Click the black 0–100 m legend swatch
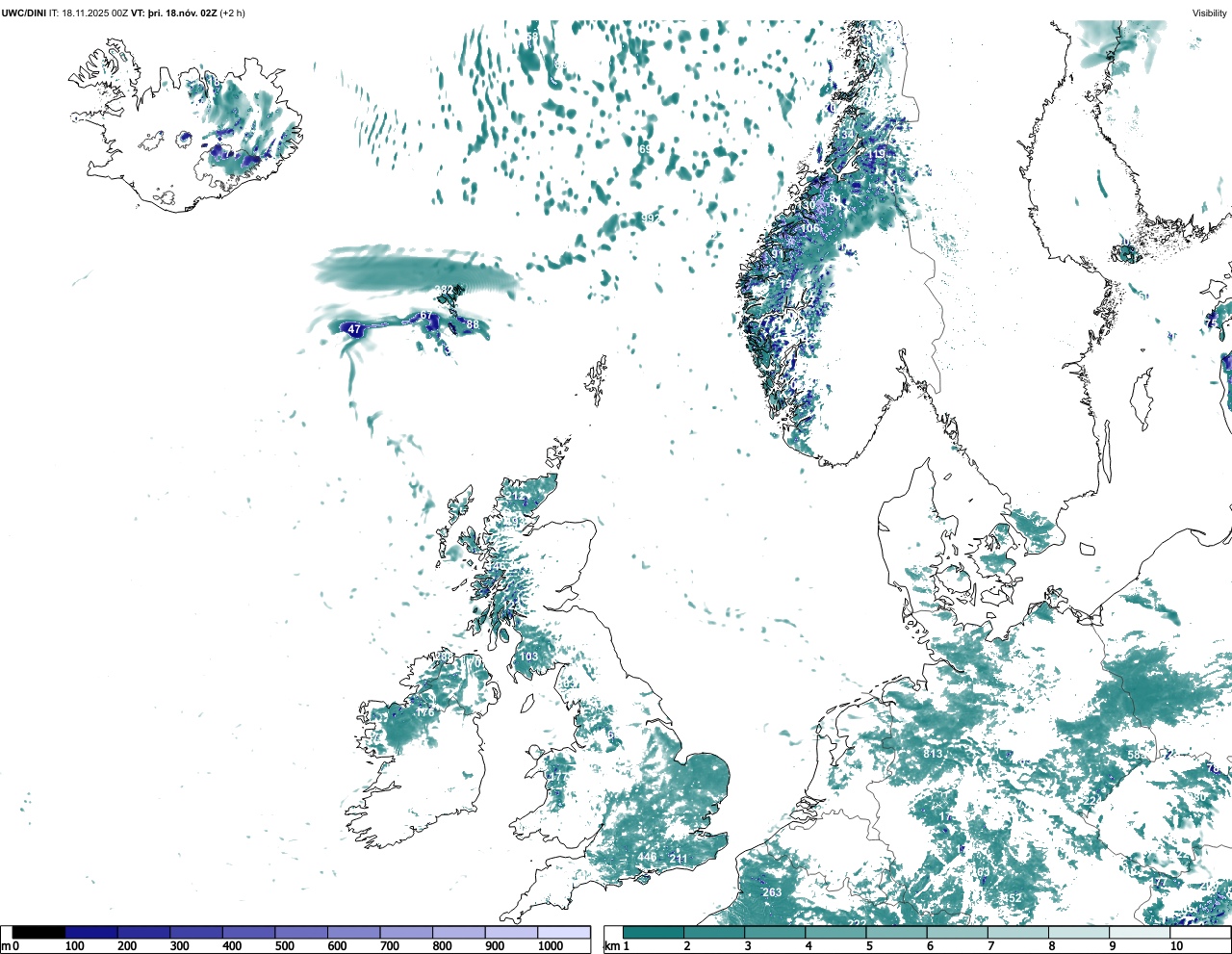This screenshot has width=1232, height=954. (38, 932)
